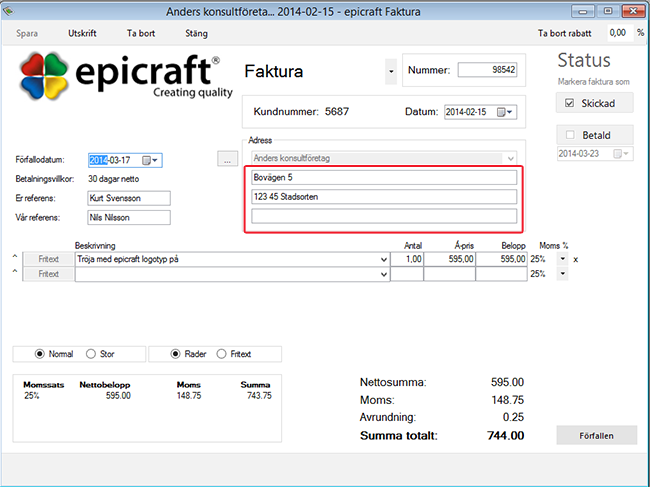Screen dimensions: 650x487
Task: Click the up caret beside Tröja row
Action: 15,257
